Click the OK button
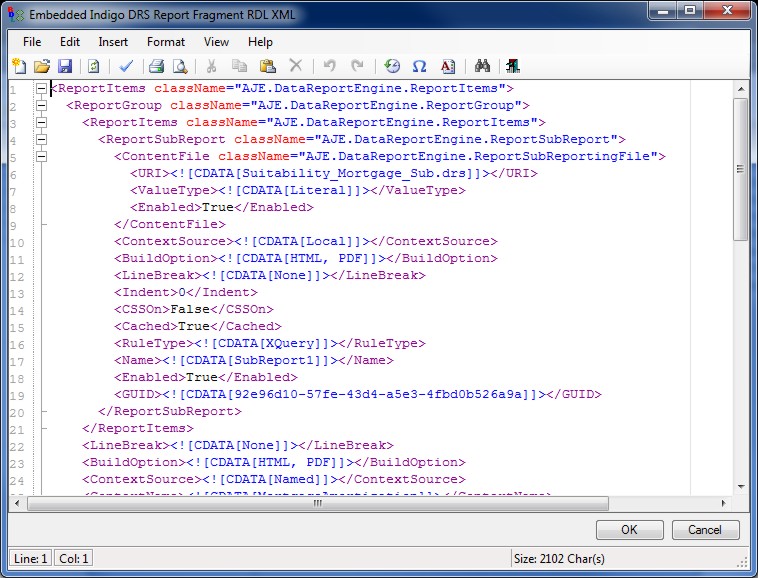758x578 pixels. coord(629,530)
